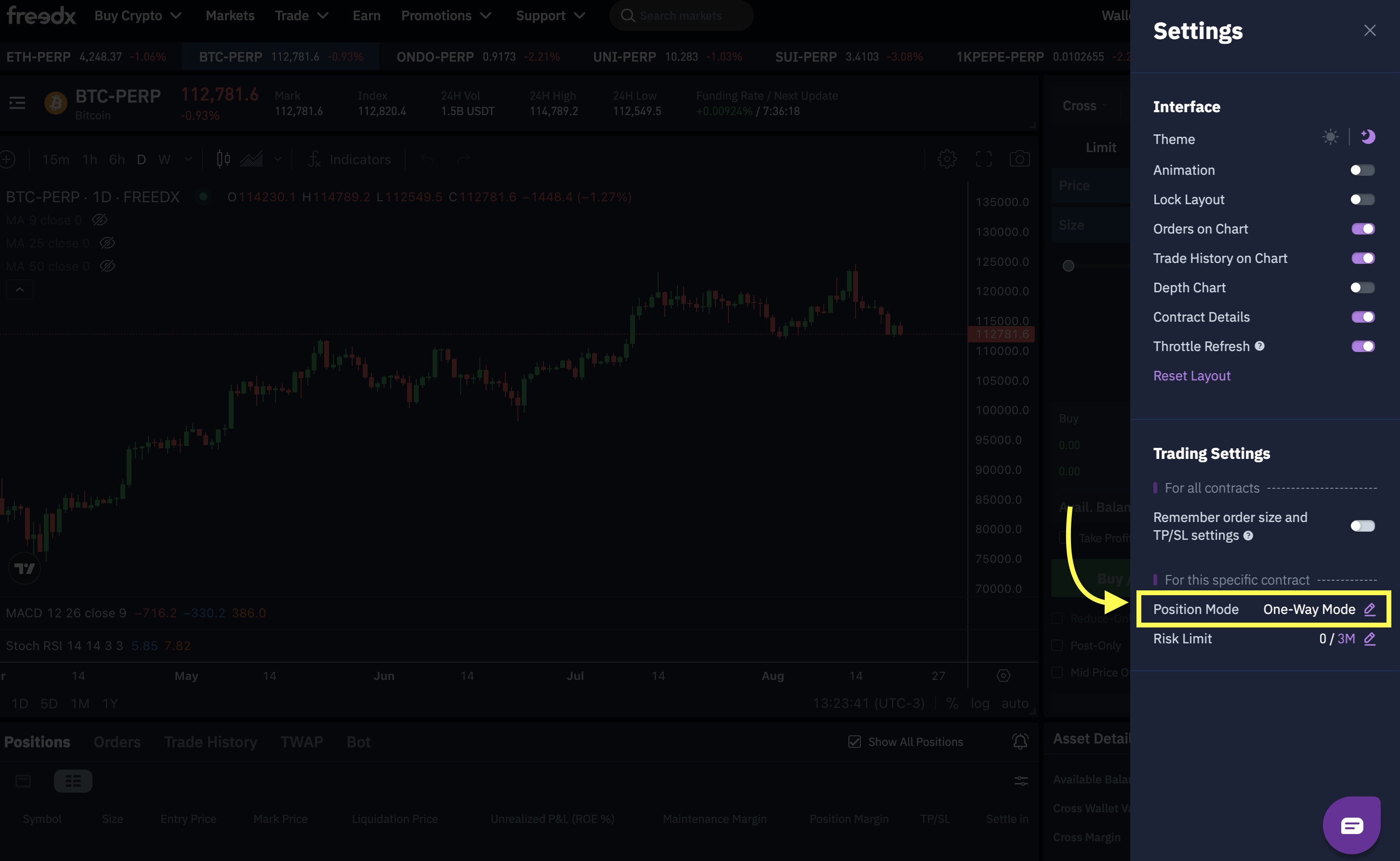
Task: Enable the Animation toggle
Action: (x=1362, y=170)
